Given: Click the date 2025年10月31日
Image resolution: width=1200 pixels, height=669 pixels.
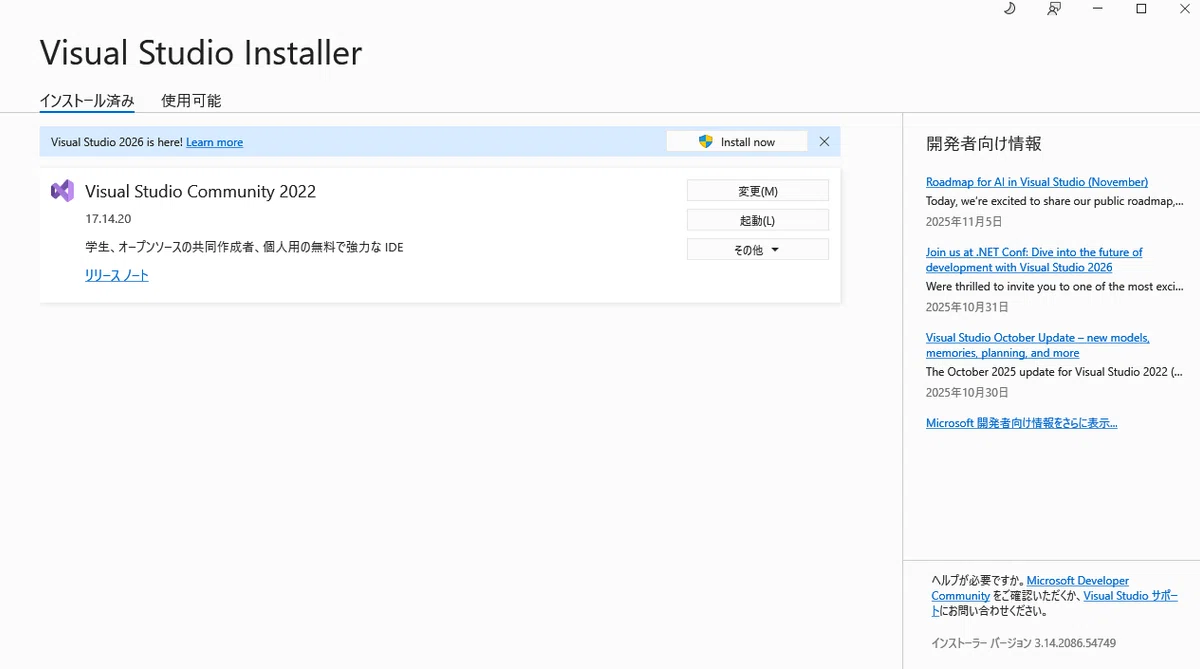Looking at the screenshot, I should click(x=967, y=307).
